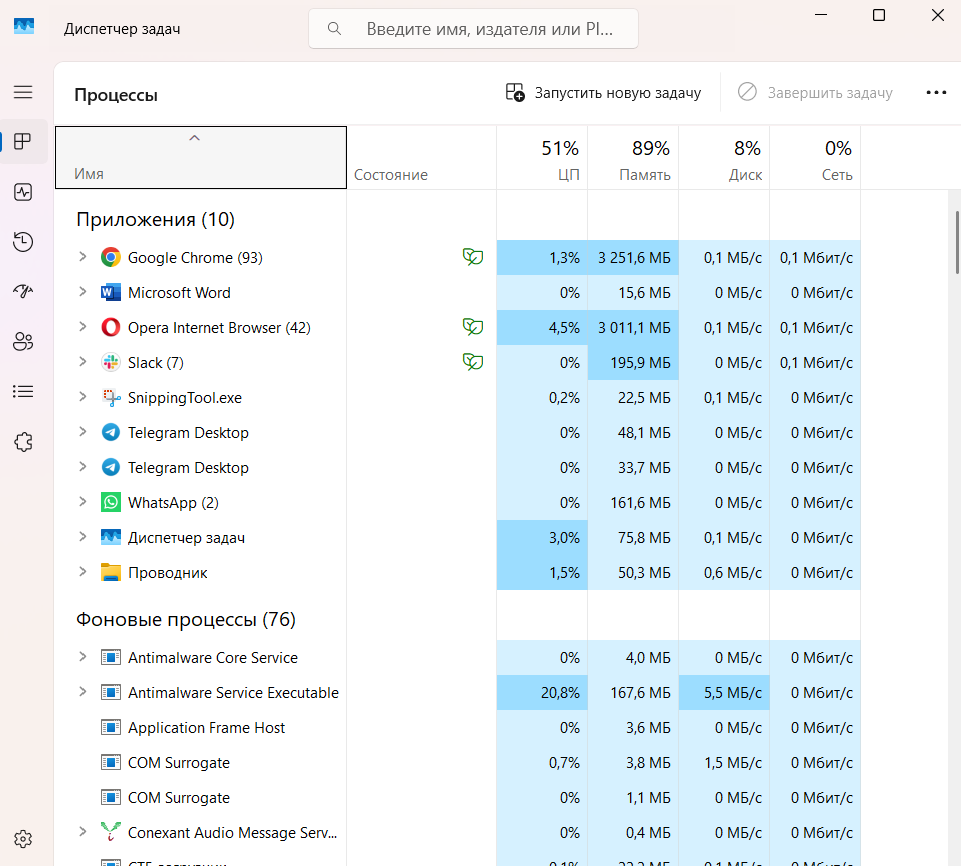Click the SnippingTool.exe icon
The width and height of the screenshot is (961, 866).
coord(111,397)
